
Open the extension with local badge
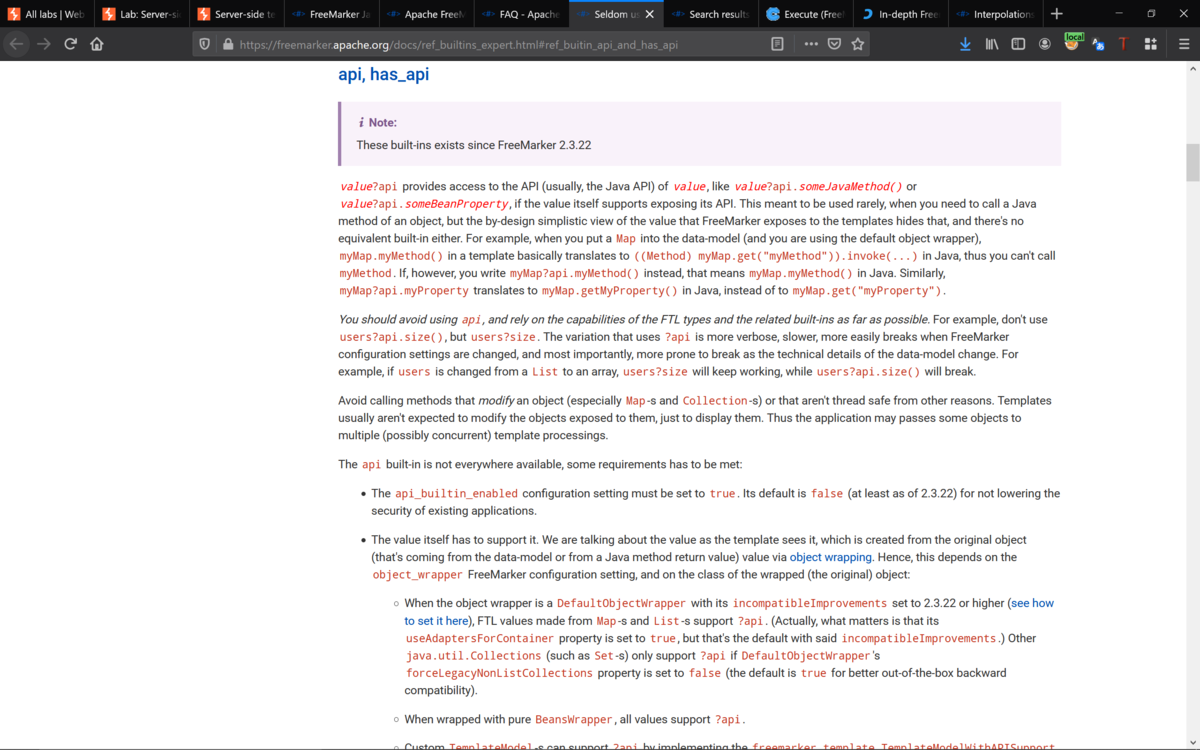1072,43
